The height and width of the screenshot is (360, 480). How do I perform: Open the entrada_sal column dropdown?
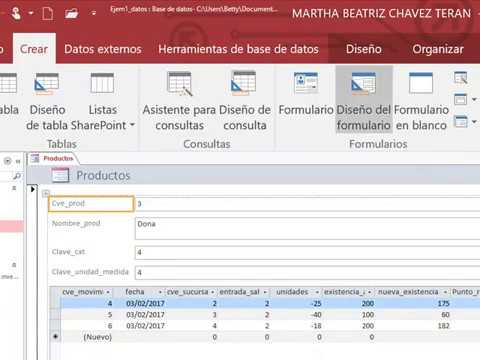point(265,292)
